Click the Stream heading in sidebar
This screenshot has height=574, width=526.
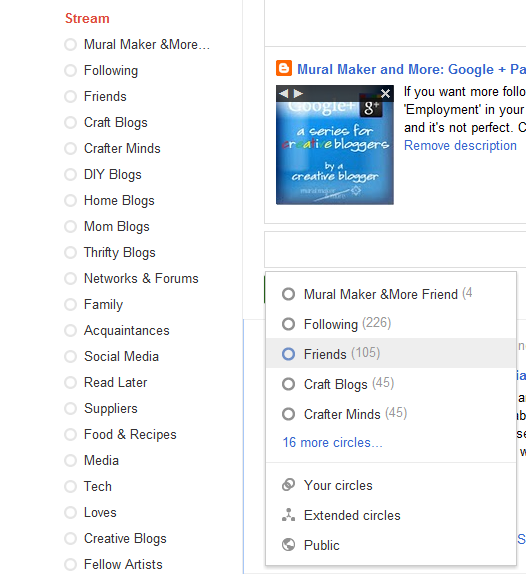click(x=87, y=18)
